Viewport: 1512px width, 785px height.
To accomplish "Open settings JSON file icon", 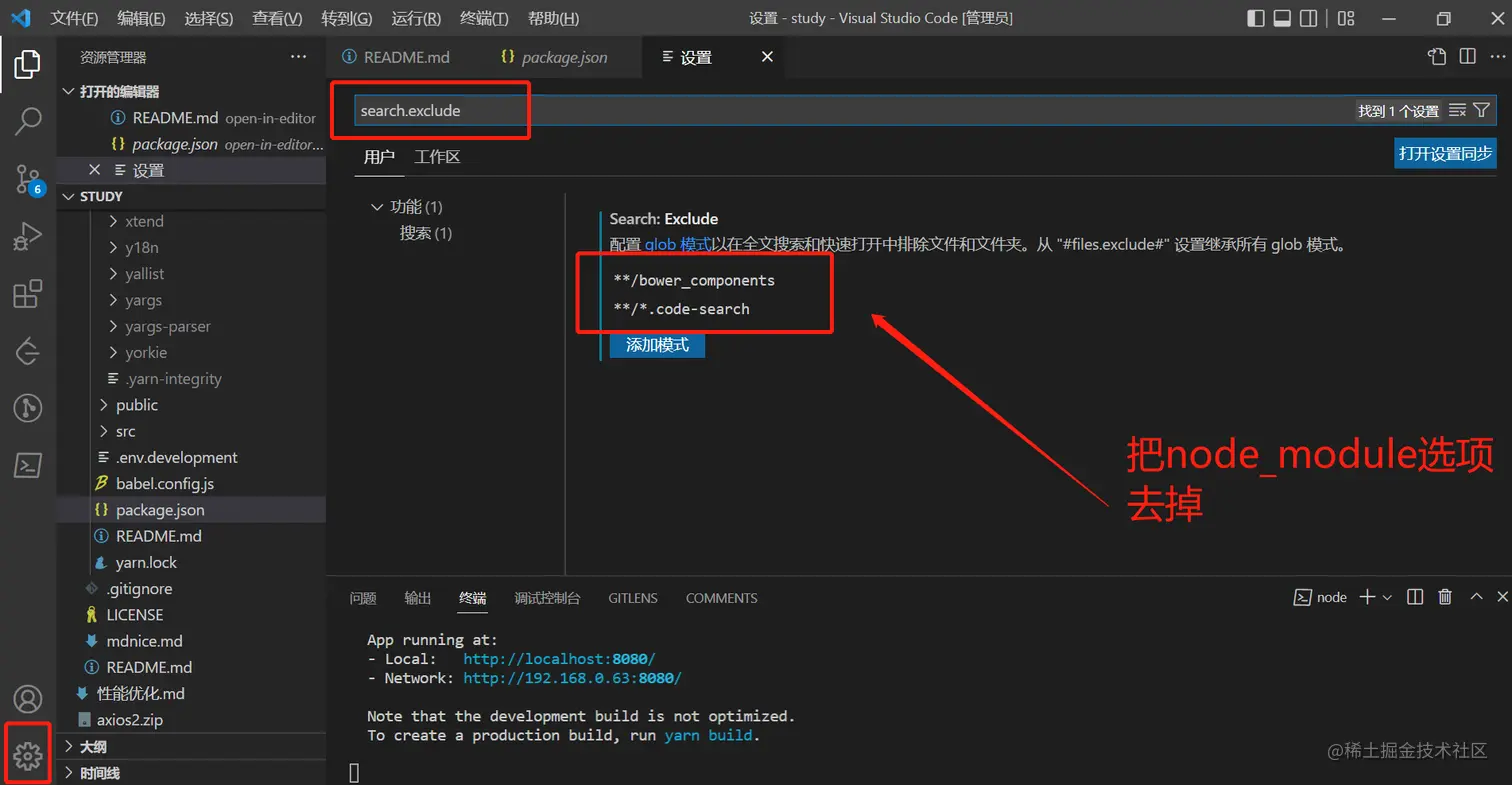I will 1437,57.
